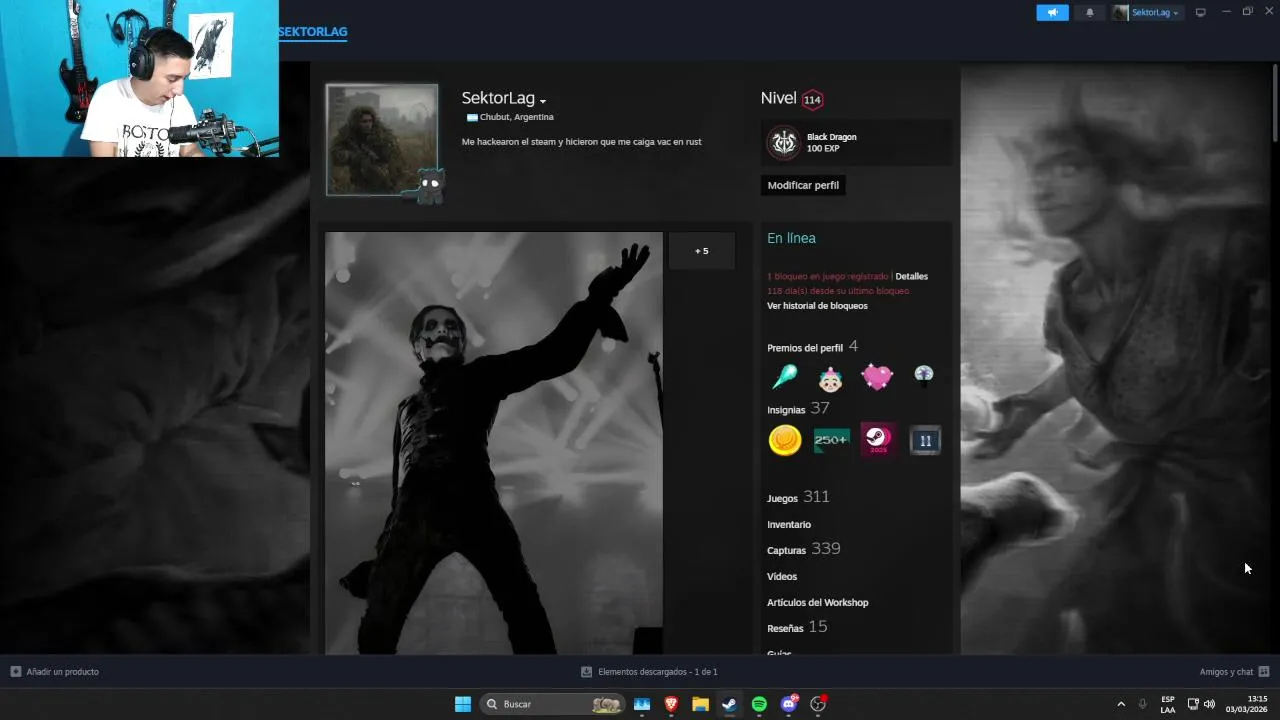Open the Reseñas 15 reviews link
The width and height of the screenshot is (1280, 720).
(x=797, y=627)
